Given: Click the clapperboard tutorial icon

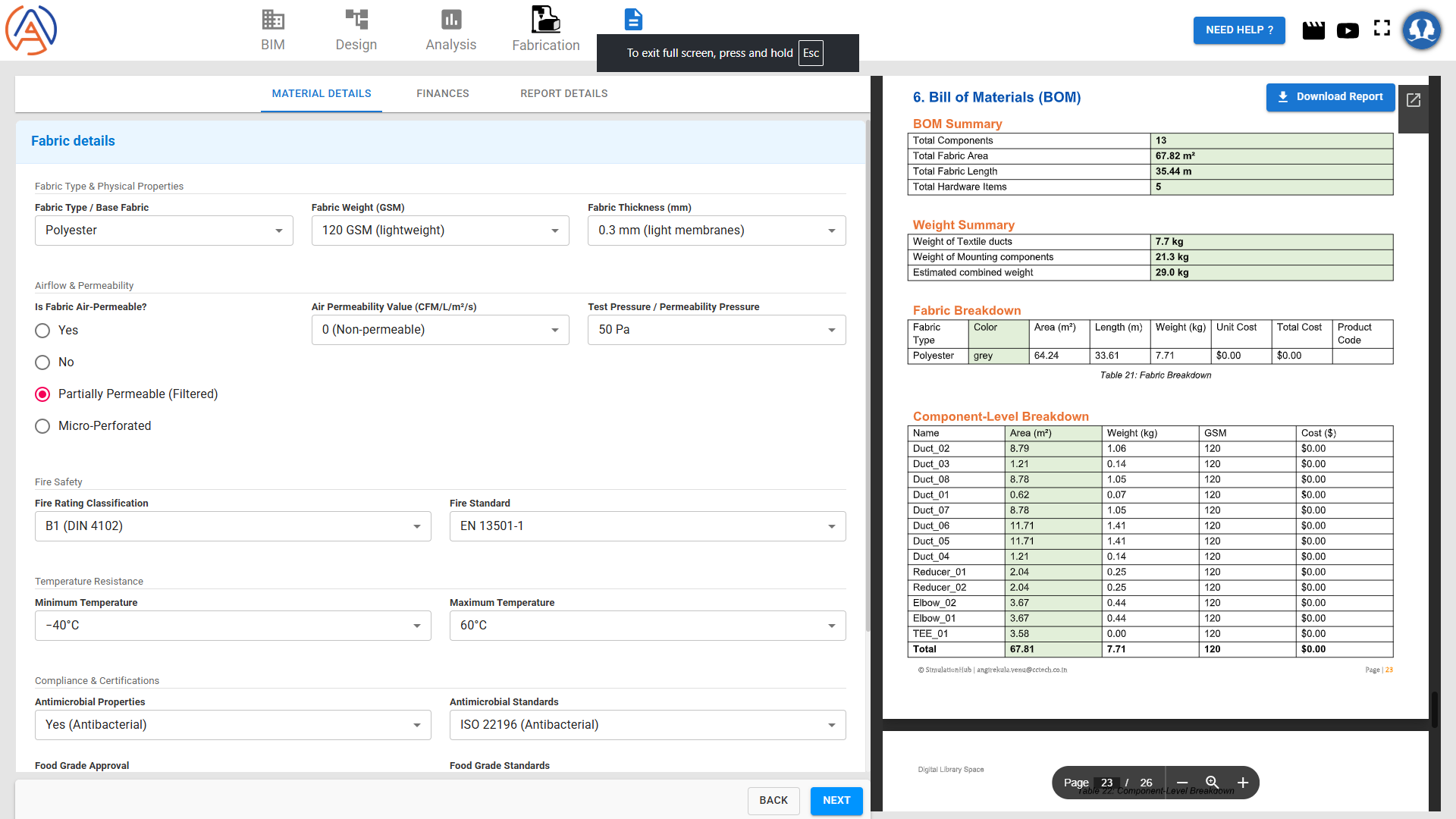Looking at the screenshot, I should [x=1313, y=30].
